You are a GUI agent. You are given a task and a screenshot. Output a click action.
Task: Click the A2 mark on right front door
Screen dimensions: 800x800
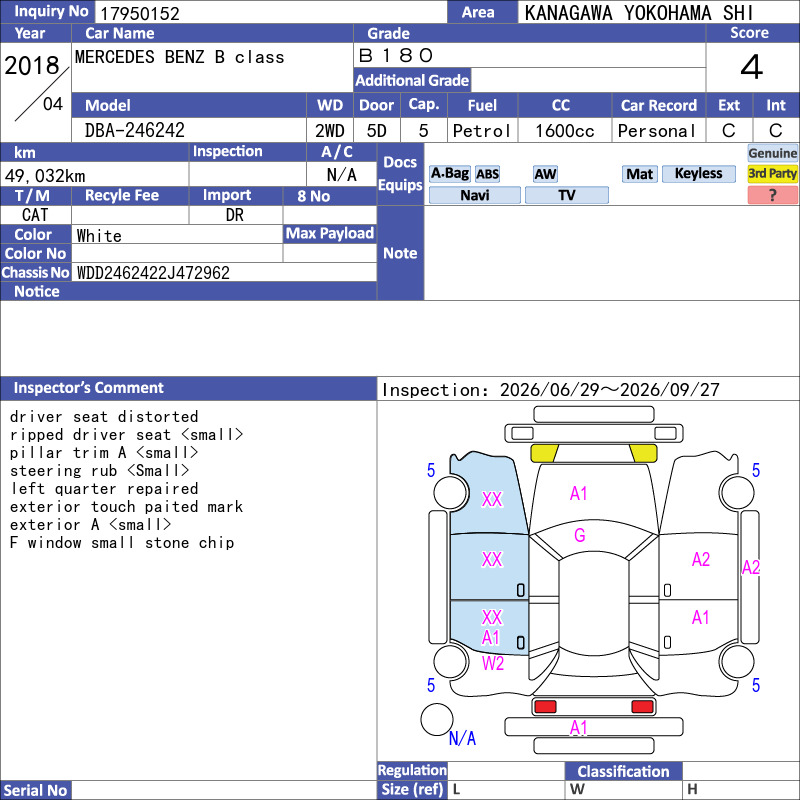[x=701, y=559]
